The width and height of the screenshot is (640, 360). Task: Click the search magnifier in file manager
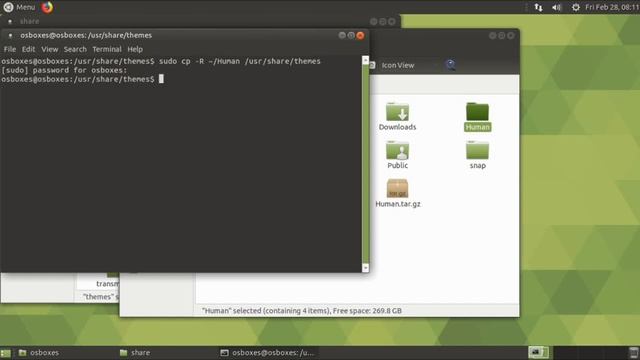click(451, 65)
